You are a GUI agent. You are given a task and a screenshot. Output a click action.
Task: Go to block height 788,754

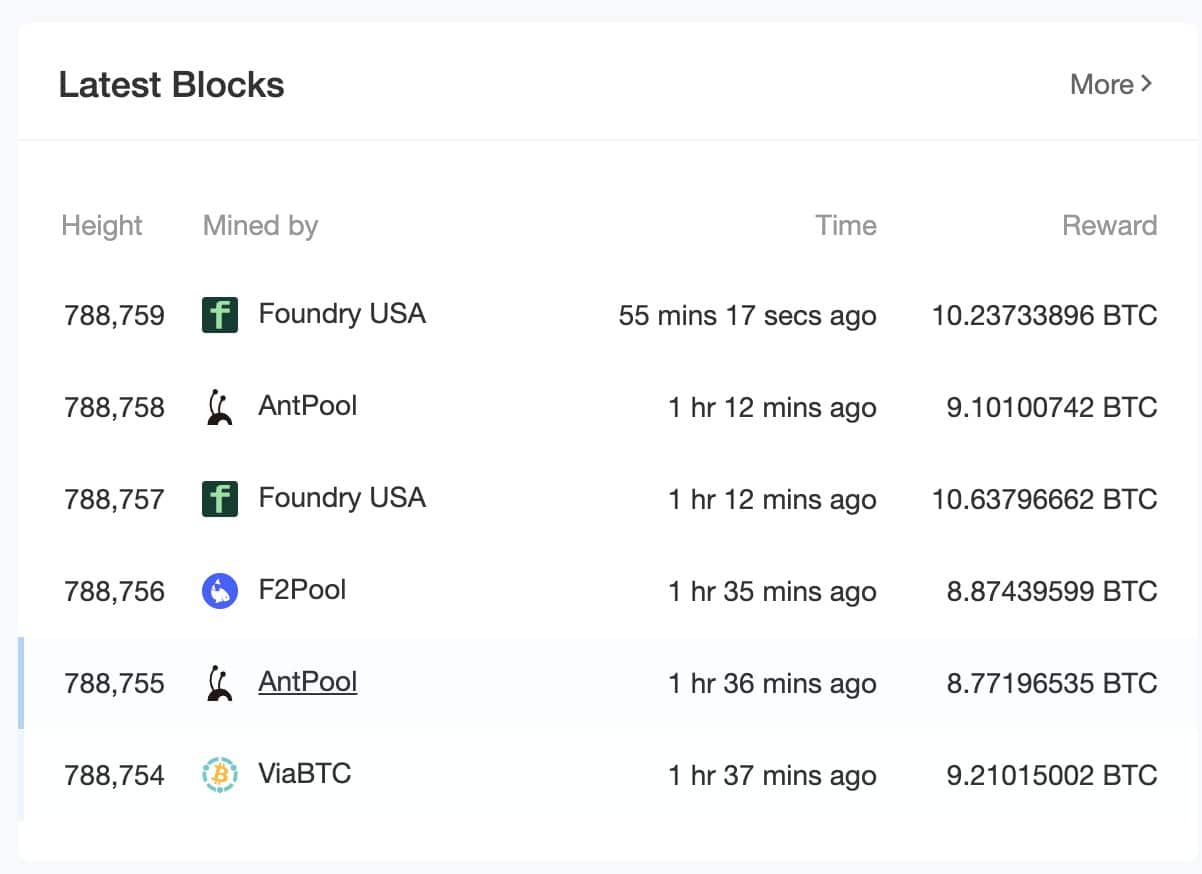114,776
